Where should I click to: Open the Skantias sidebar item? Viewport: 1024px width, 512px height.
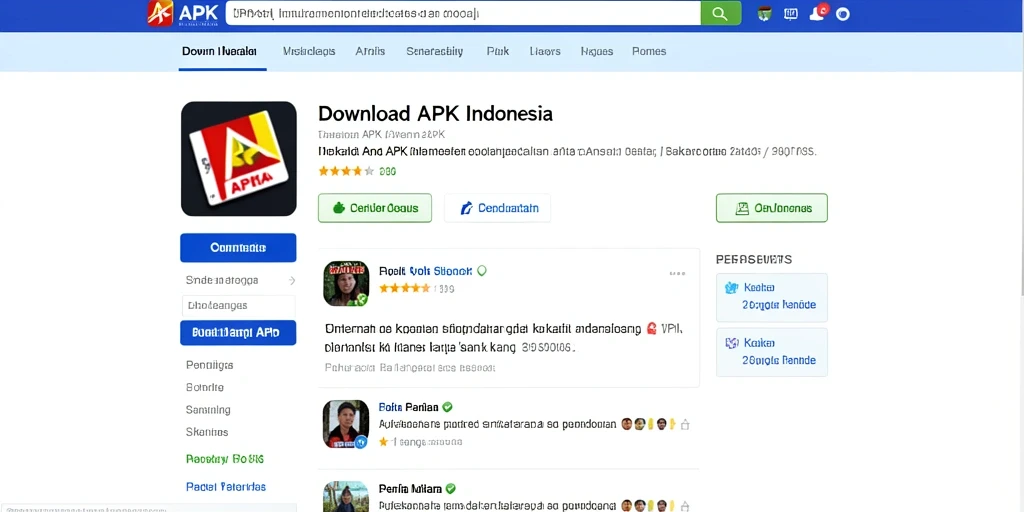[207, 432]
